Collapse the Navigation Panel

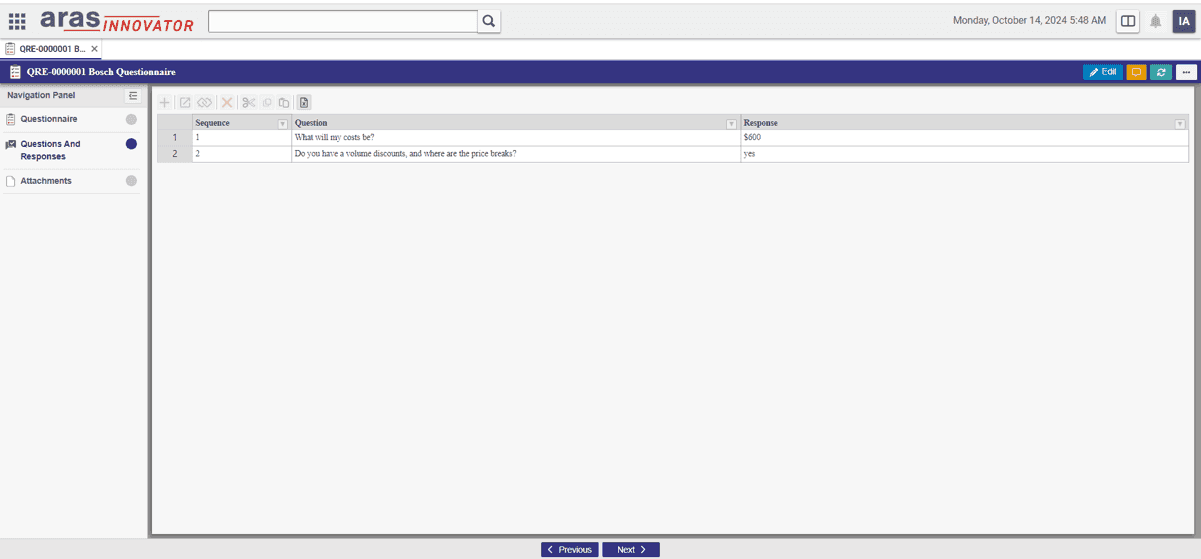(133, 96)
